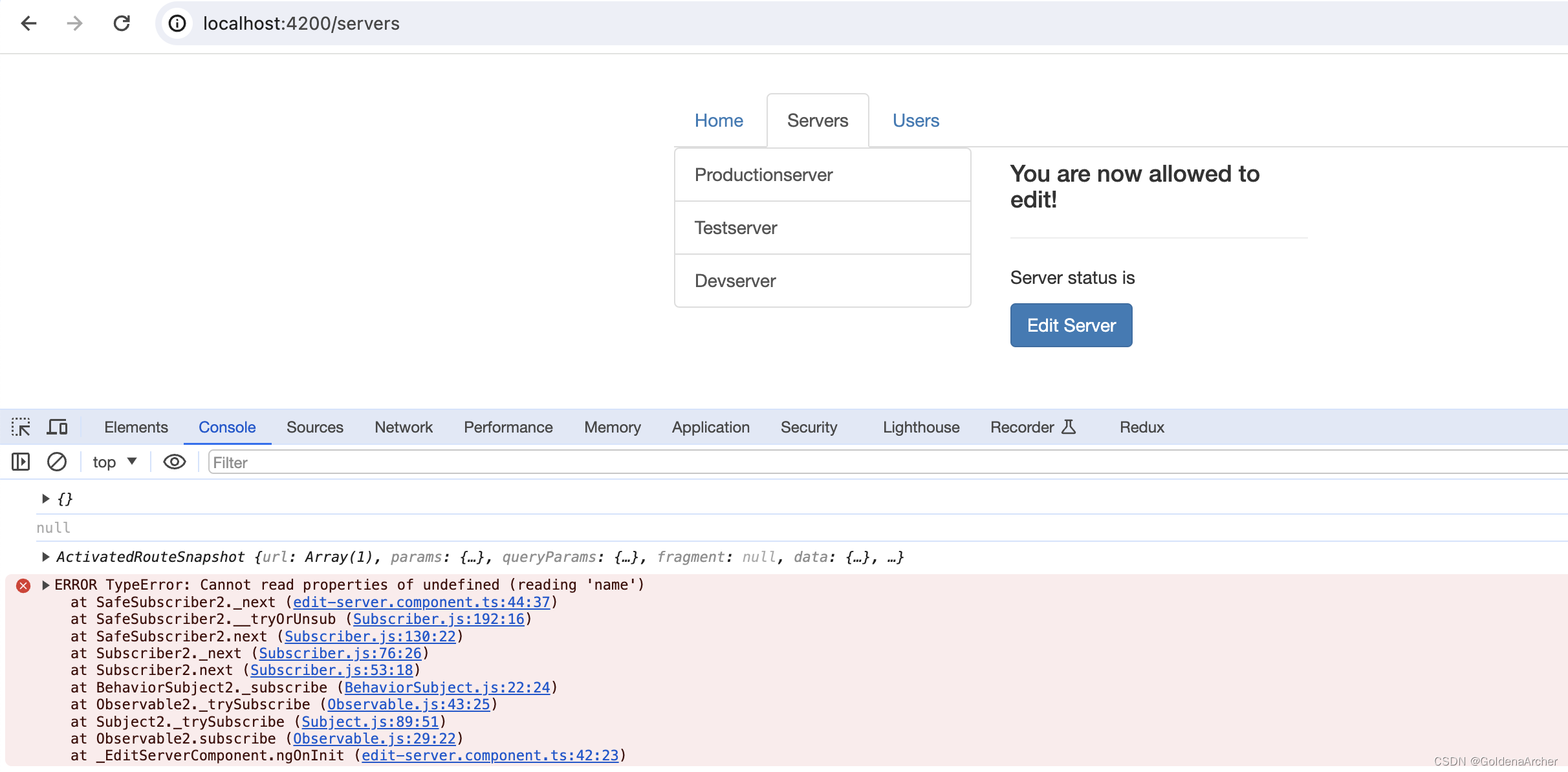Click the inspect element cursor icon
Screen dimensions: 1568x772
(21, 427)
